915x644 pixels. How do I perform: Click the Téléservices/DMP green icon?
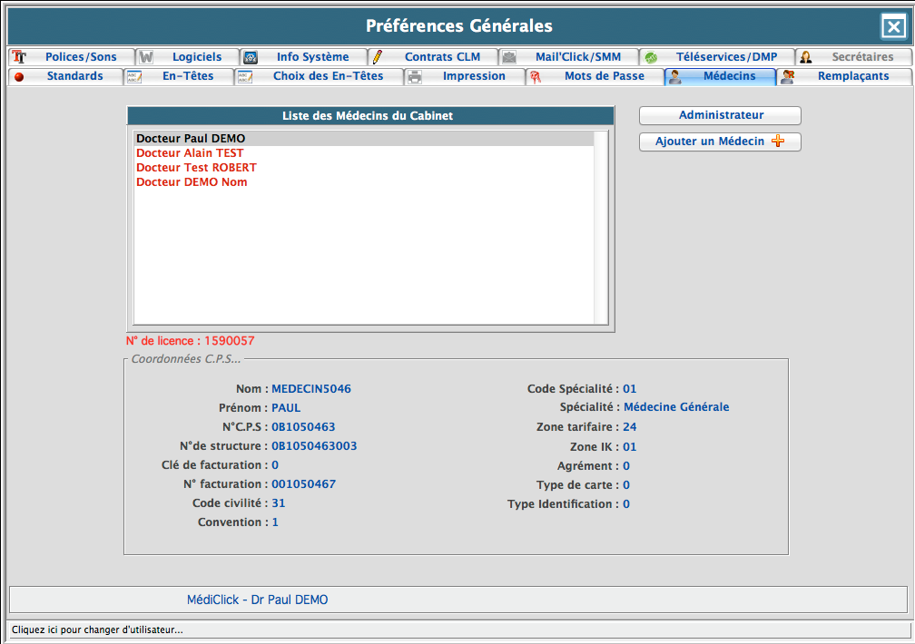pos(650,57)
